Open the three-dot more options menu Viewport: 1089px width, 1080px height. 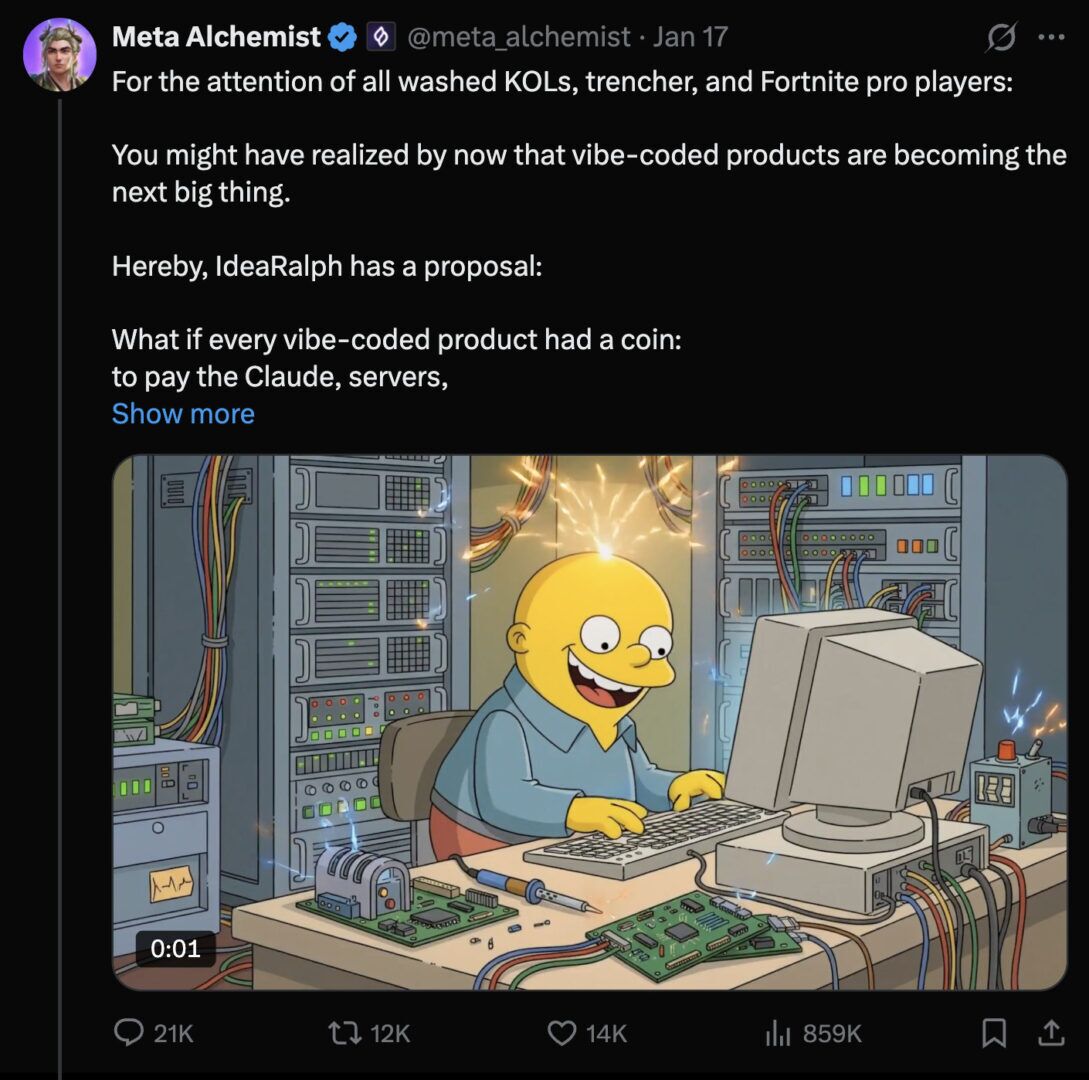tap(1050, 37)
